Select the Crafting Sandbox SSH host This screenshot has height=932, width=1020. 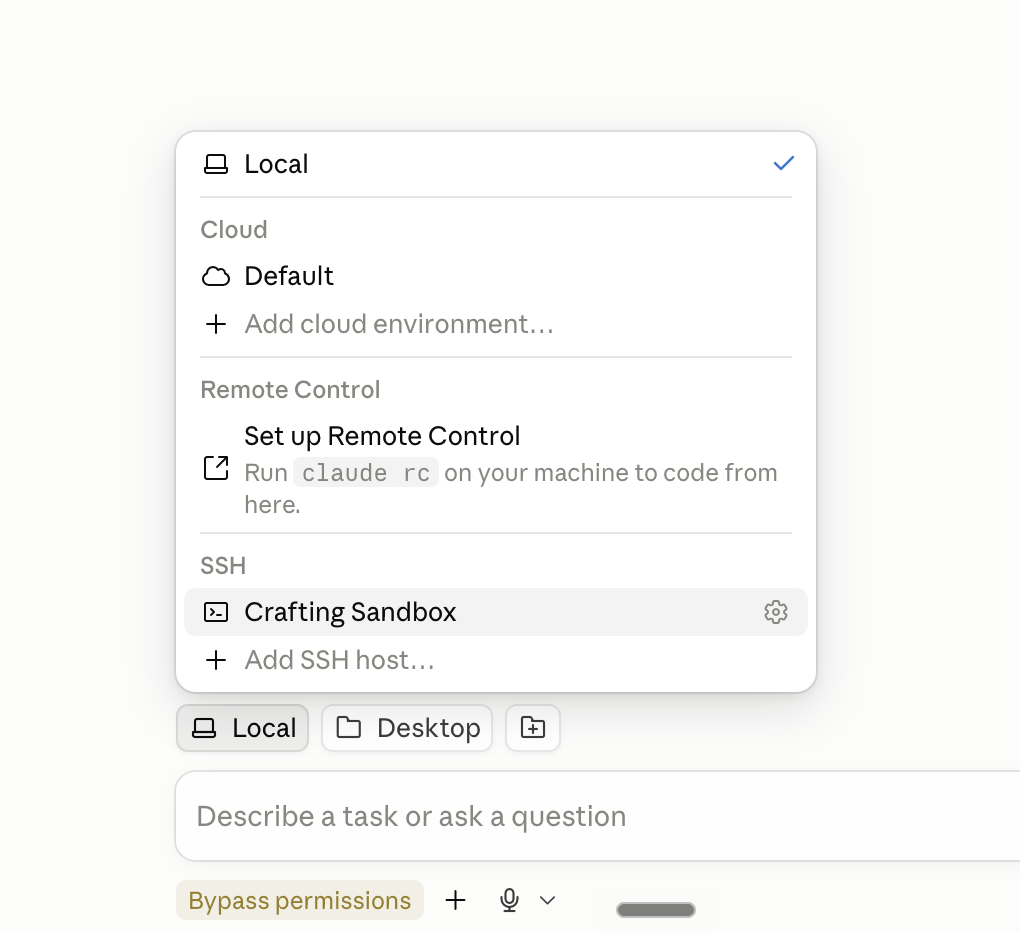click(496, 612)
